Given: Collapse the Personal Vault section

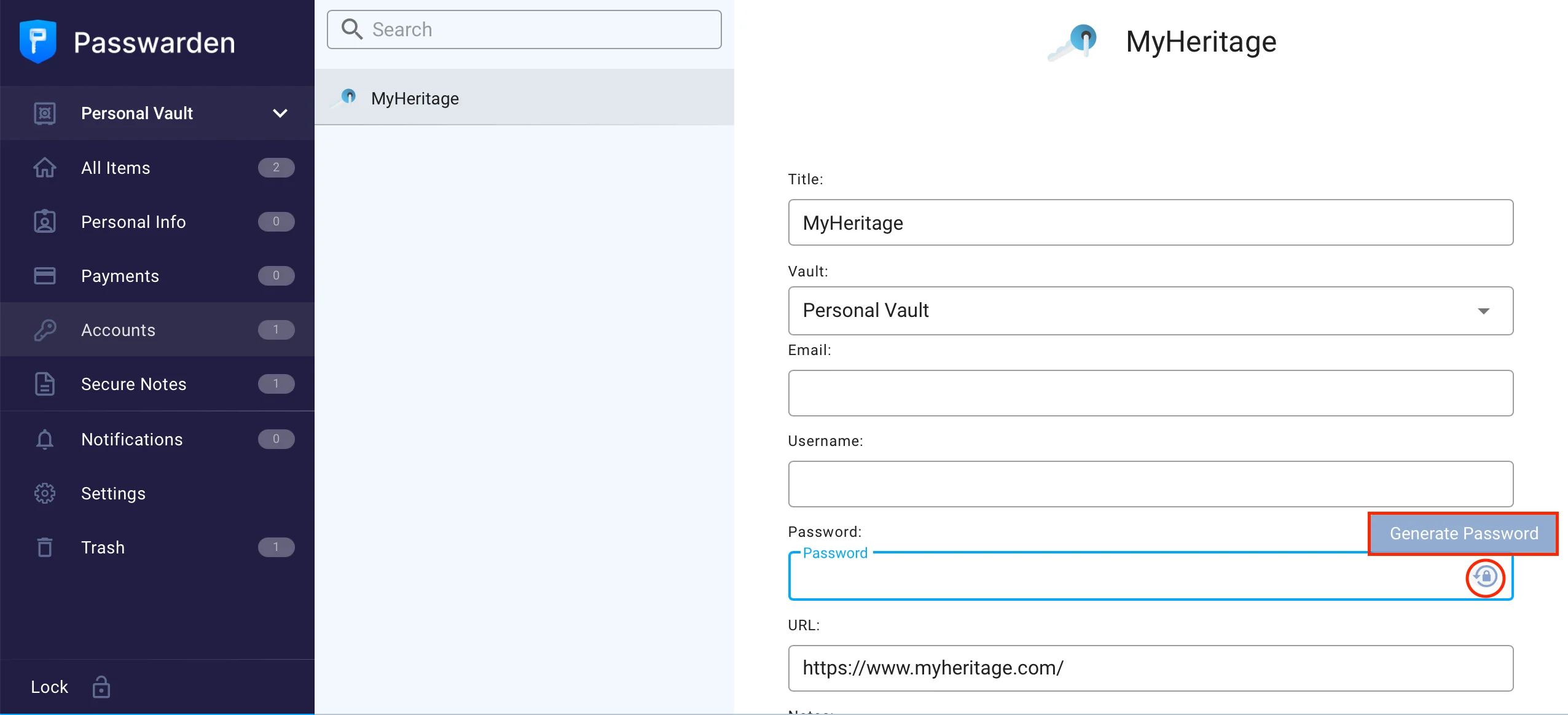Looking at the screenshot, I should [x=280, y=113].
